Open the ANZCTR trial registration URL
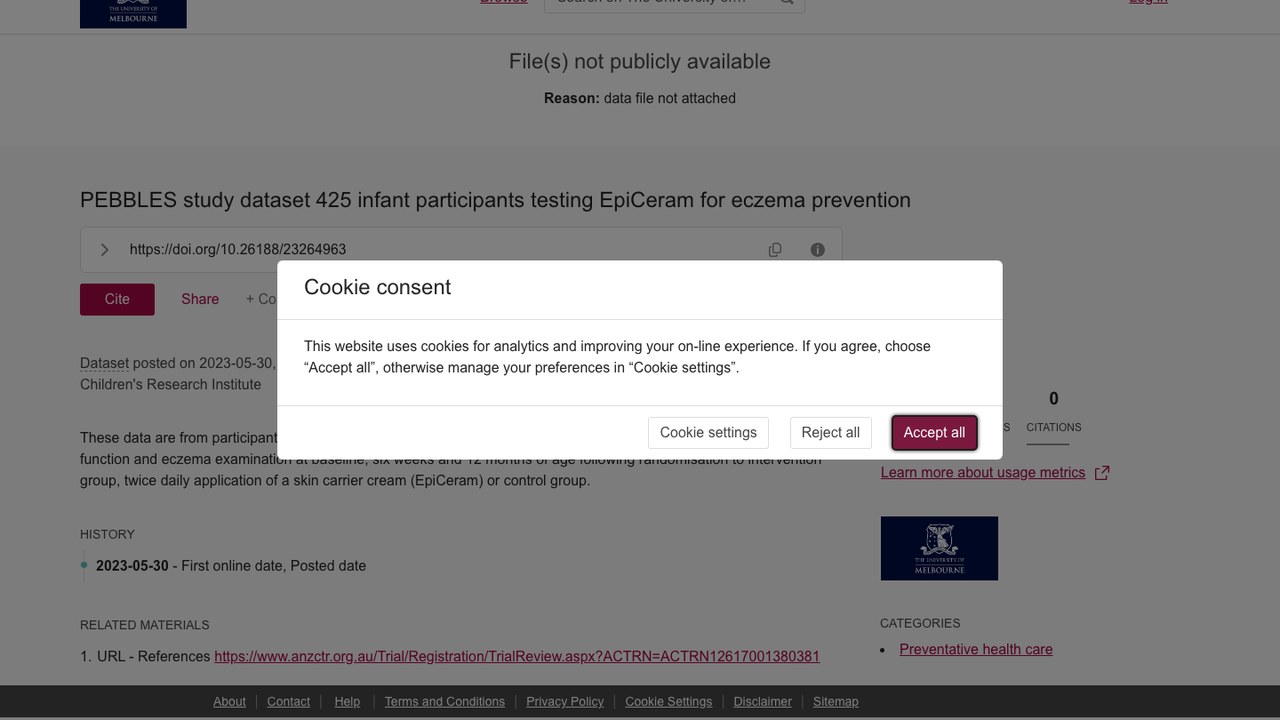 (517, 657)
